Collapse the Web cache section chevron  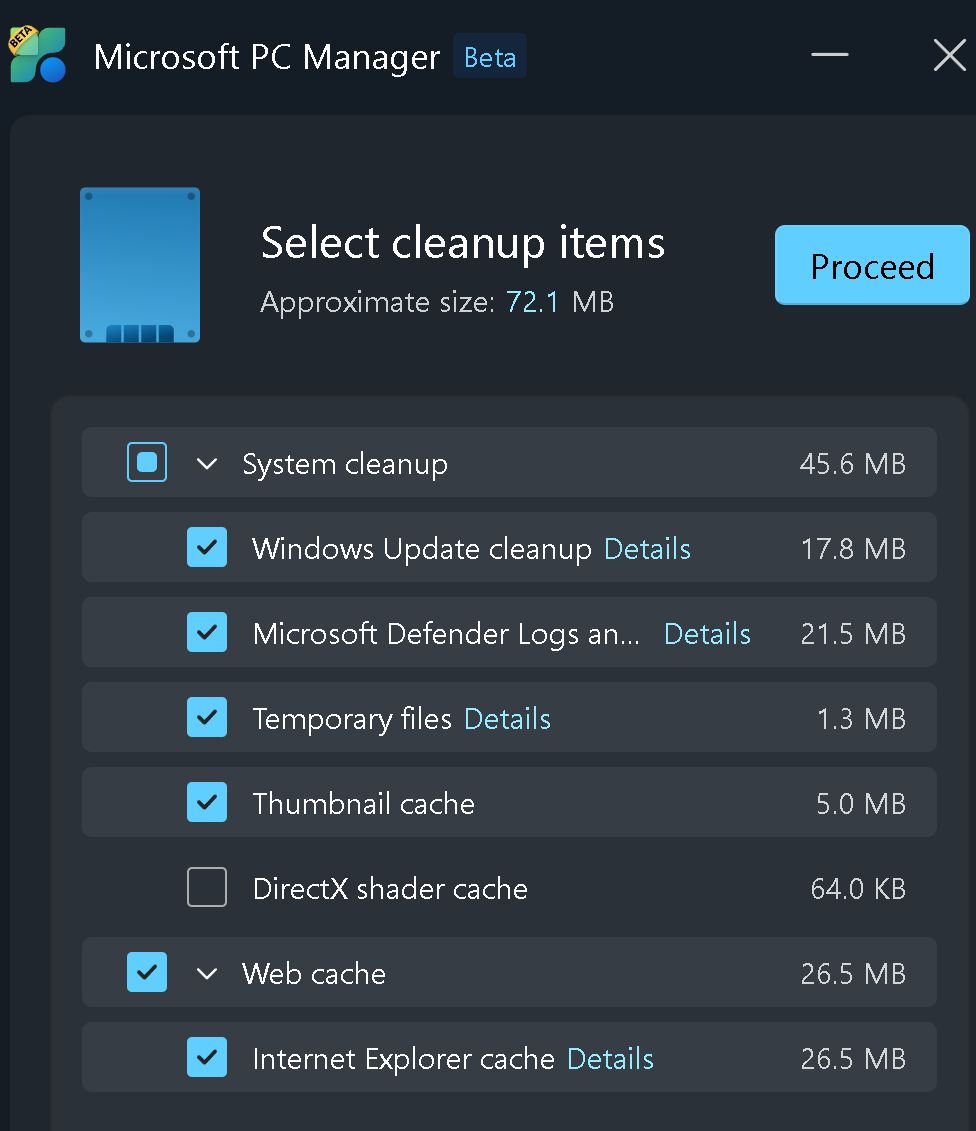207,974
